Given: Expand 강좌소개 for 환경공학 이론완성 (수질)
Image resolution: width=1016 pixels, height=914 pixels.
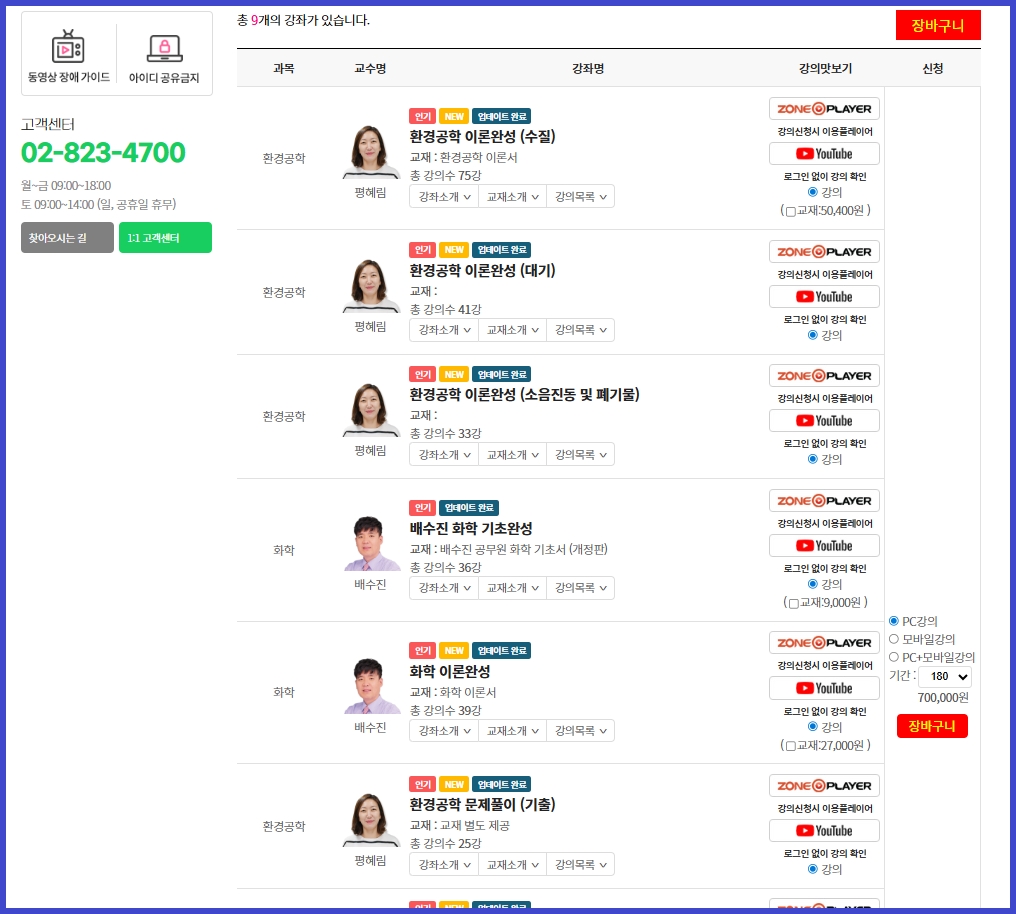Looking at the screenshot, I should tap(444, 196).
